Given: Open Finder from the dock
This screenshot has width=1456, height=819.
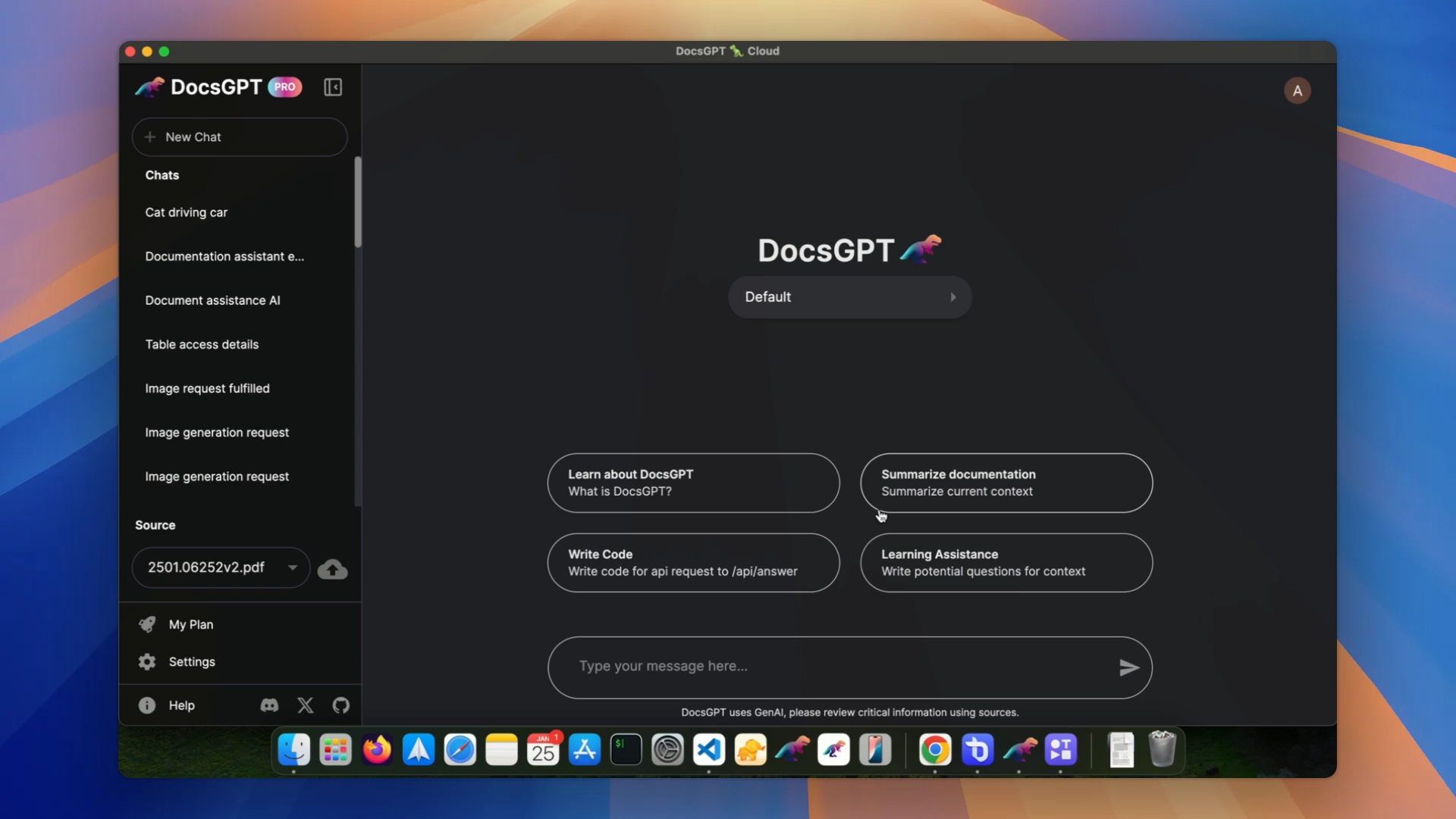Looking at the screenshot, I should point(293,750).
